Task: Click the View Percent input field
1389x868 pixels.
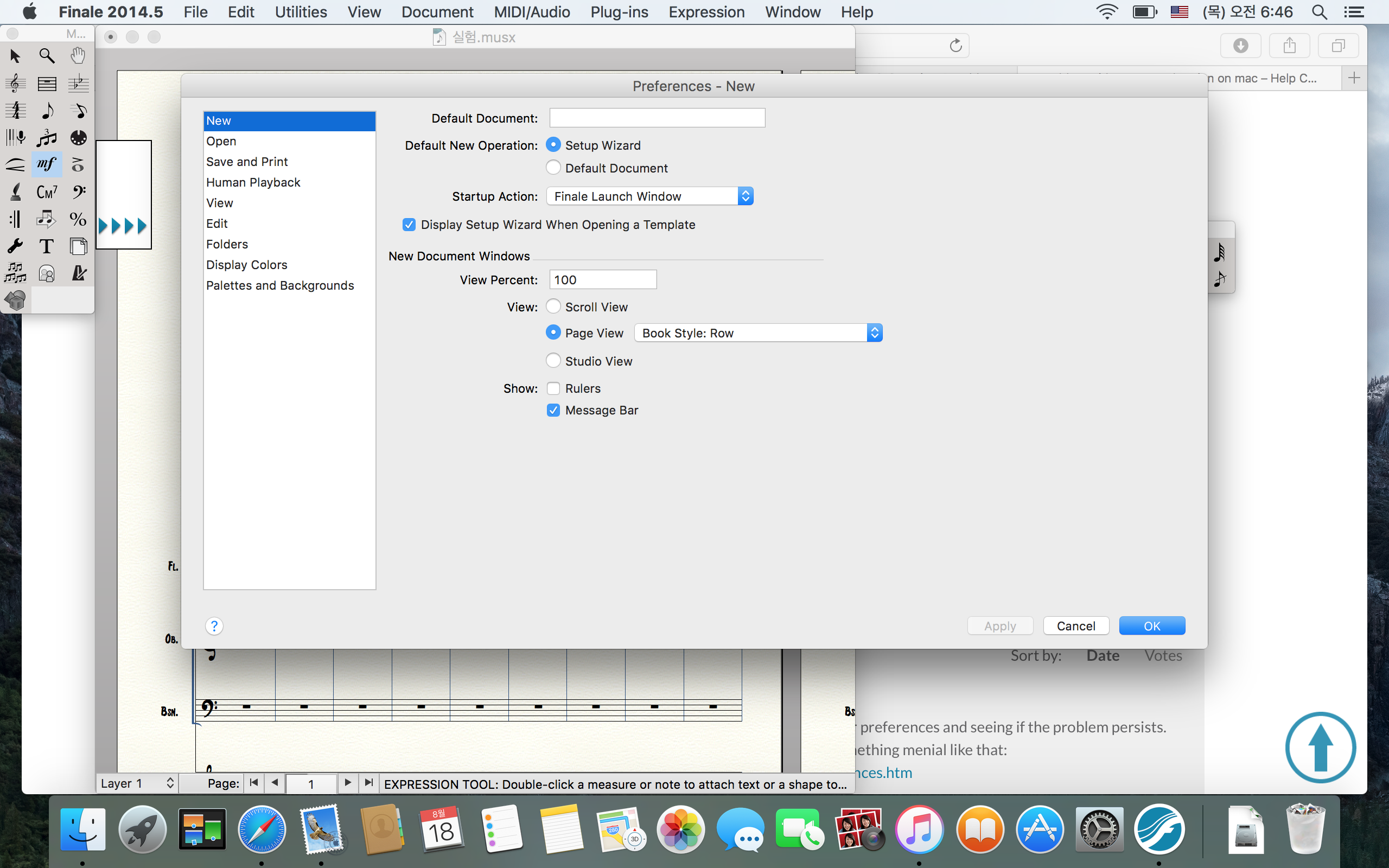Action: (603, 279)
